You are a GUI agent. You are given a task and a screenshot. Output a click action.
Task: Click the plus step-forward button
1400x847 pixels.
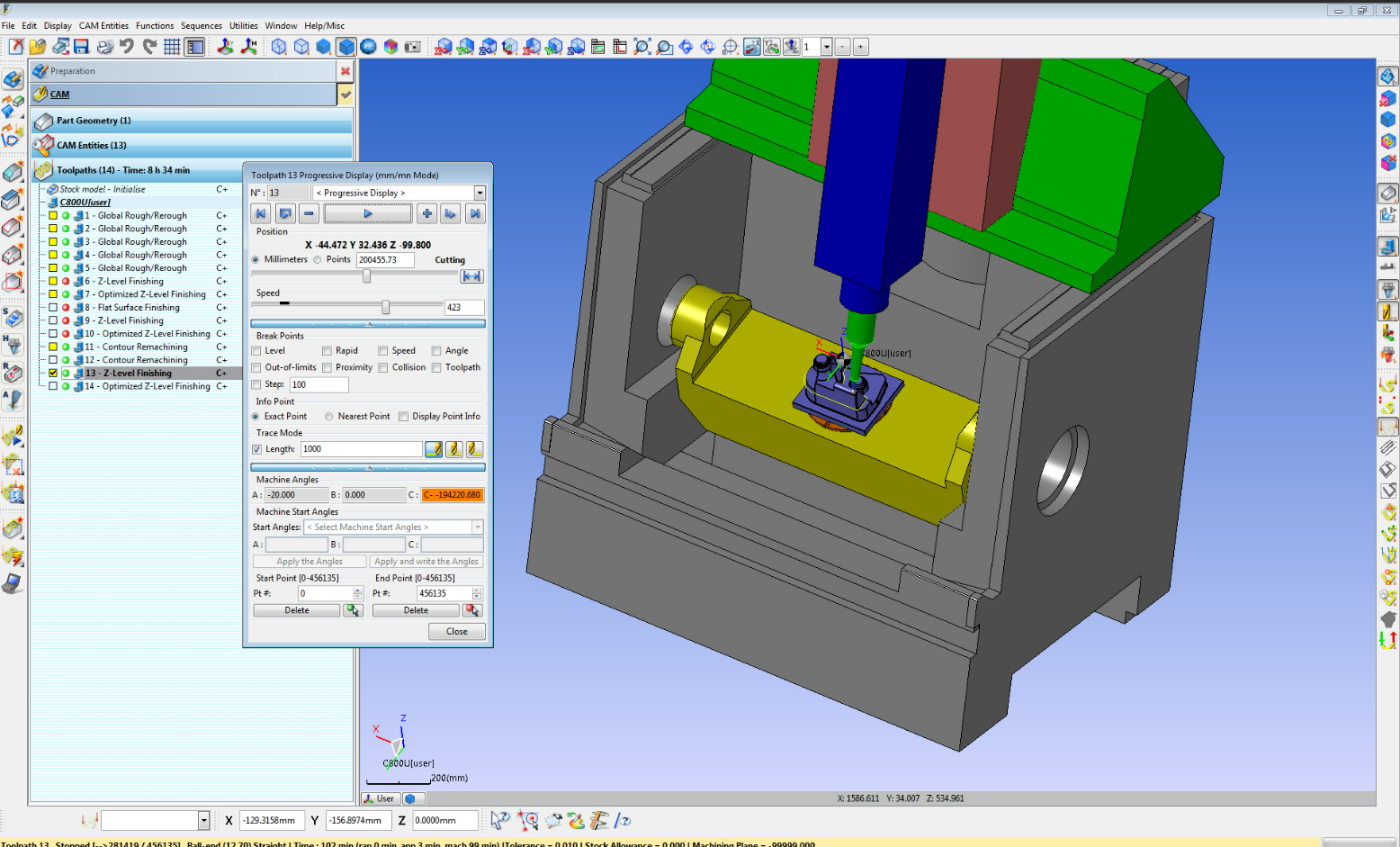pyautogui.click(x=426, y=213)
